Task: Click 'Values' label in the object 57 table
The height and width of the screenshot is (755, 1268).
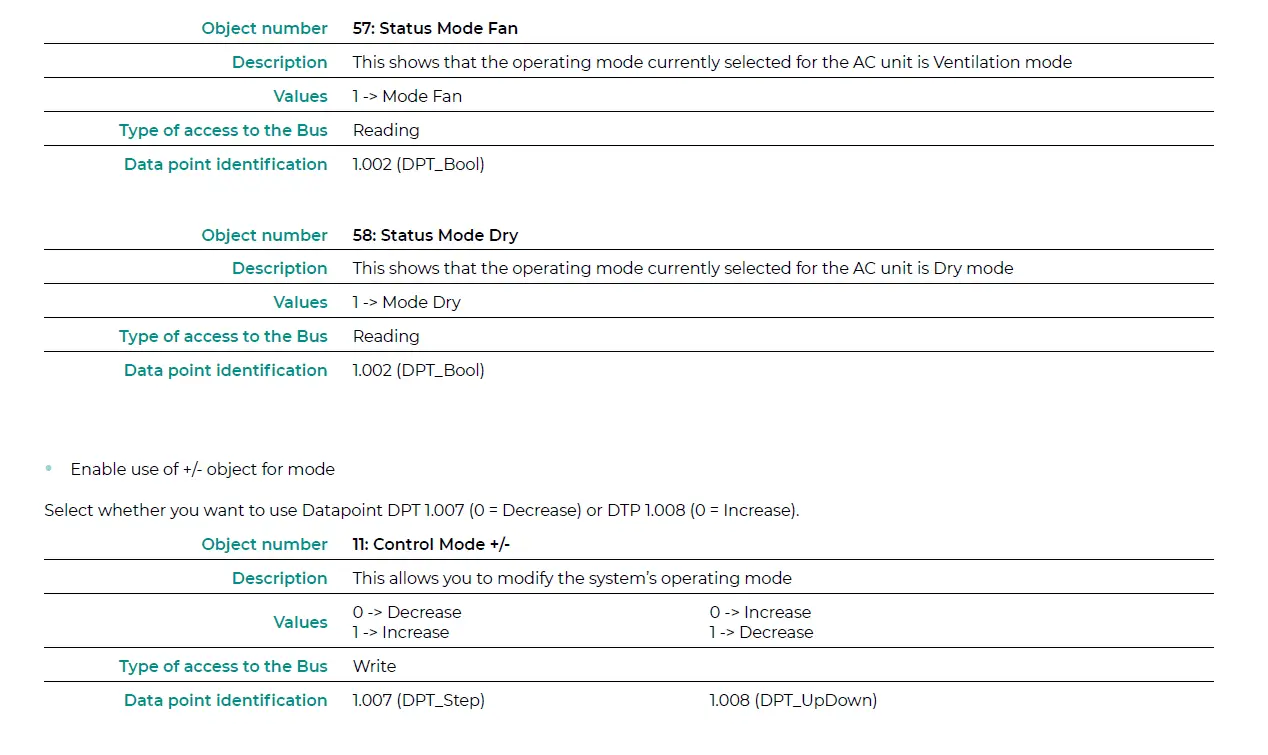Action: [300, 96]
